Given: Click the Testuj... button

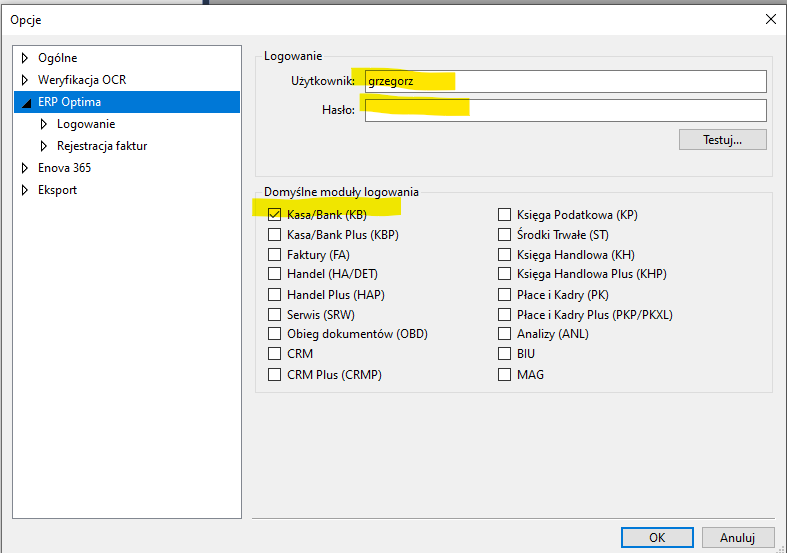Looking at the screenshot, I should coord(722,140).
